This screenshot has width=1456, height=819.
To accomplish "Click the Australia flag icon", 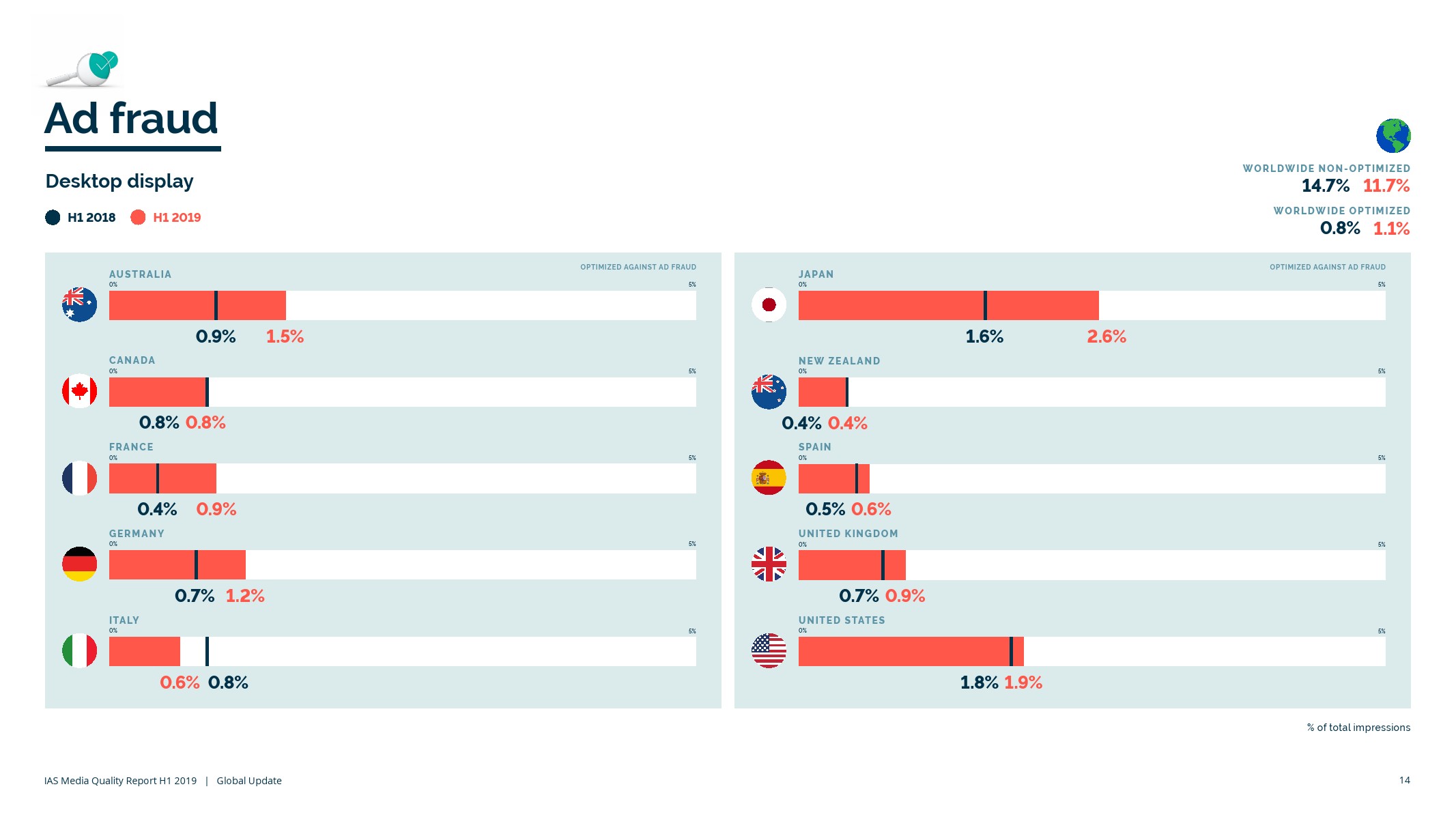I will point(79,304).
